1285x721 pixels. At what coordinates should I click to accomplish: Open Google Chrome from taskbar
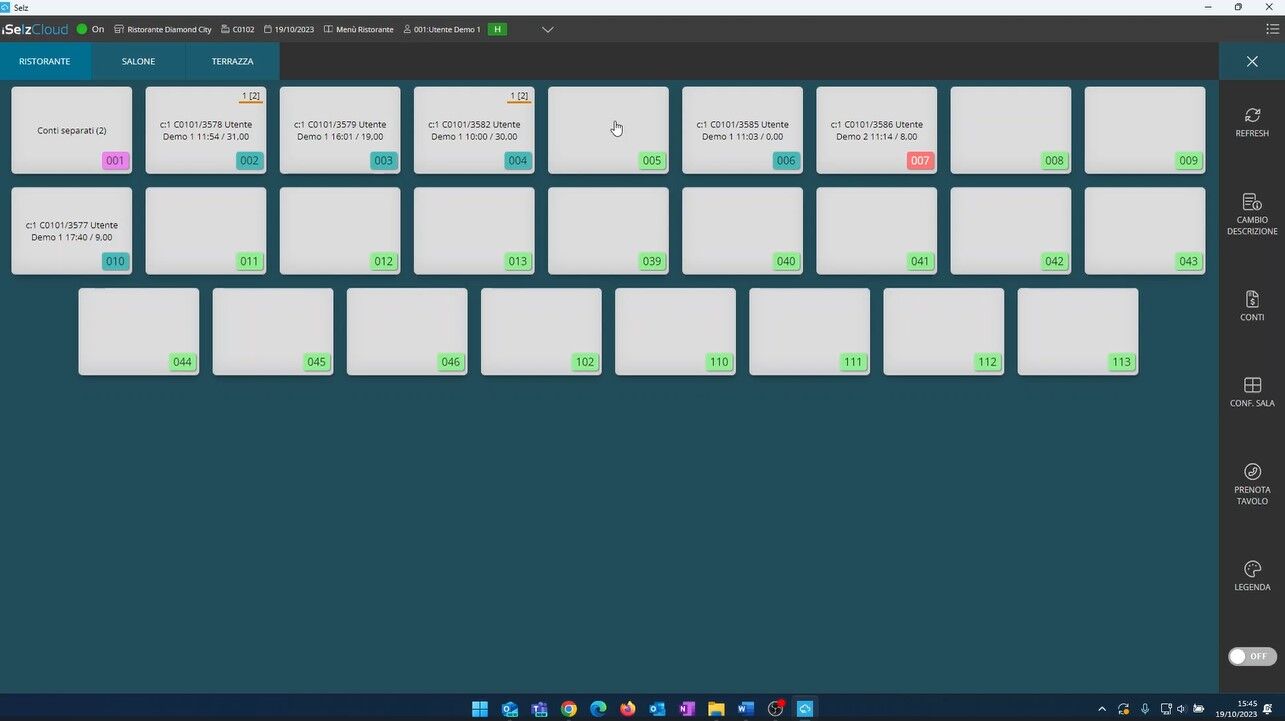[569, 709]
